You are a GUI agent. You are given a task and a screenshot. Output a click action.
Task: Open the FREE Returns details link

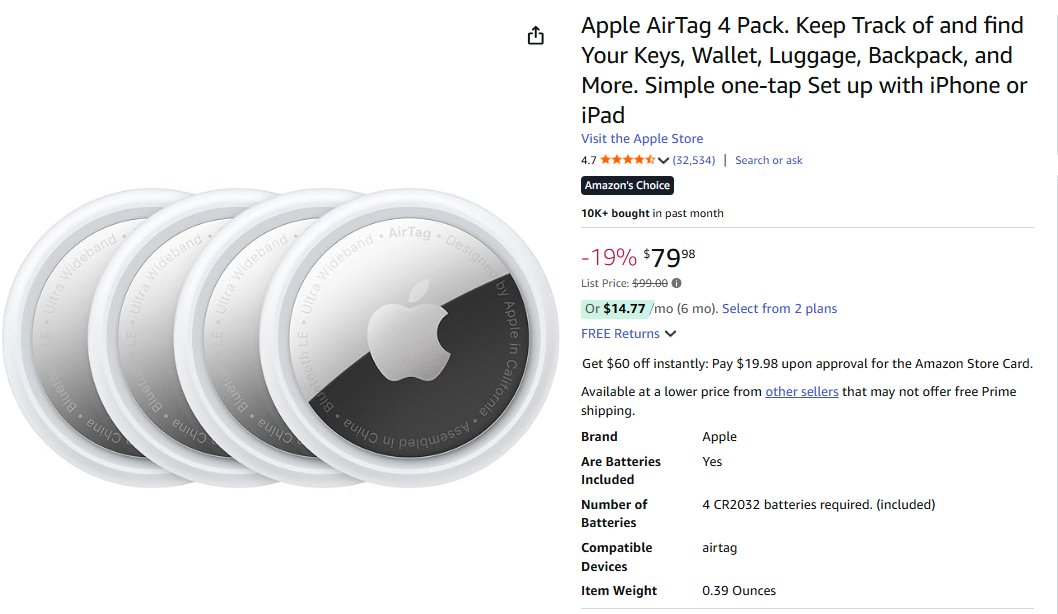coord(620,334)
